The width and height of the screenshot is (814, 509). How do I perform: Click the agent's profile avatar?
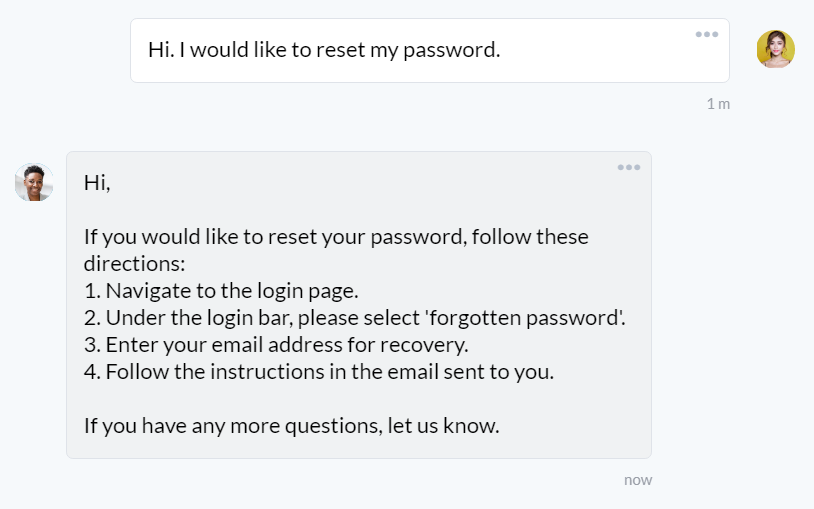[x=34, y=182]
